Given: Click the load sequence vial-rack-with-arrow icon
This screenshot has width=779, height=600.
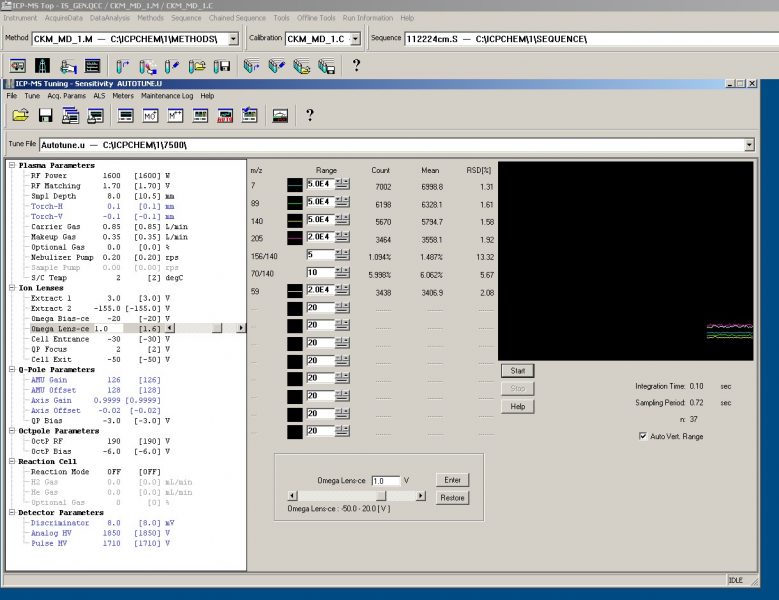Looking at the screenshot, I should (x=251, y=66).
